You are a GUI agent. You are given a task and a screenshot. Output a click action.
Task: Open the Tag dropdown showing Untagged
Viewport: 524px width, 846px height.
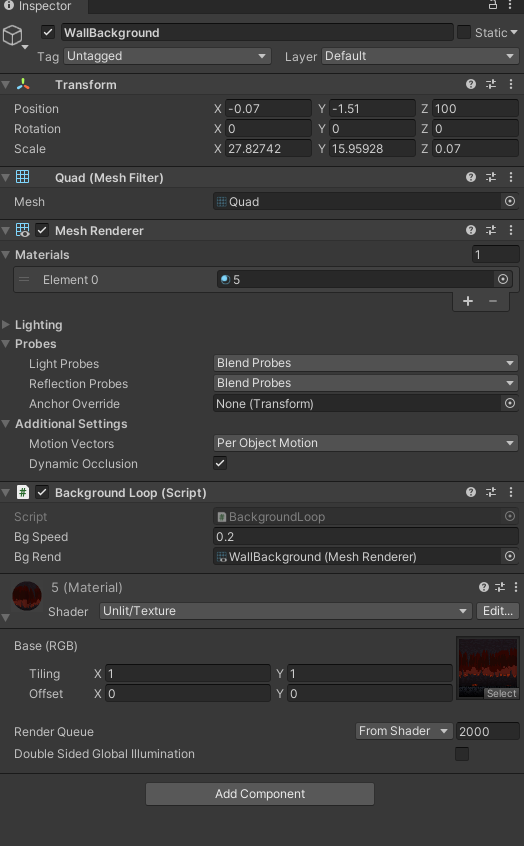(x=167, y=56)
